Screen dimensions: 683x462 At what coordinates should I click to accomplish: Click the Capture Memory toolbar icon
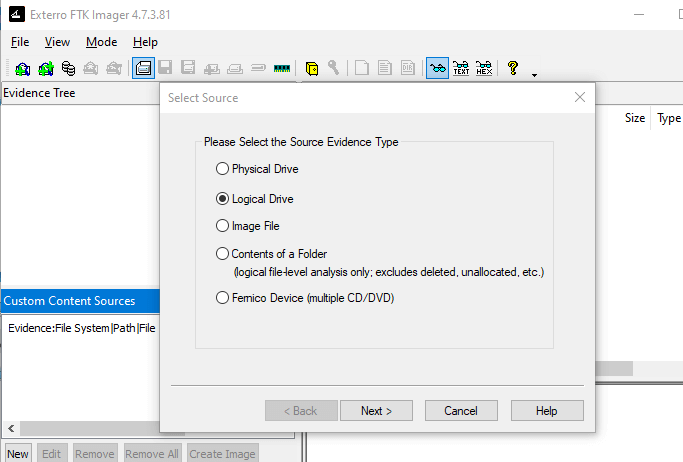(281, 69)
